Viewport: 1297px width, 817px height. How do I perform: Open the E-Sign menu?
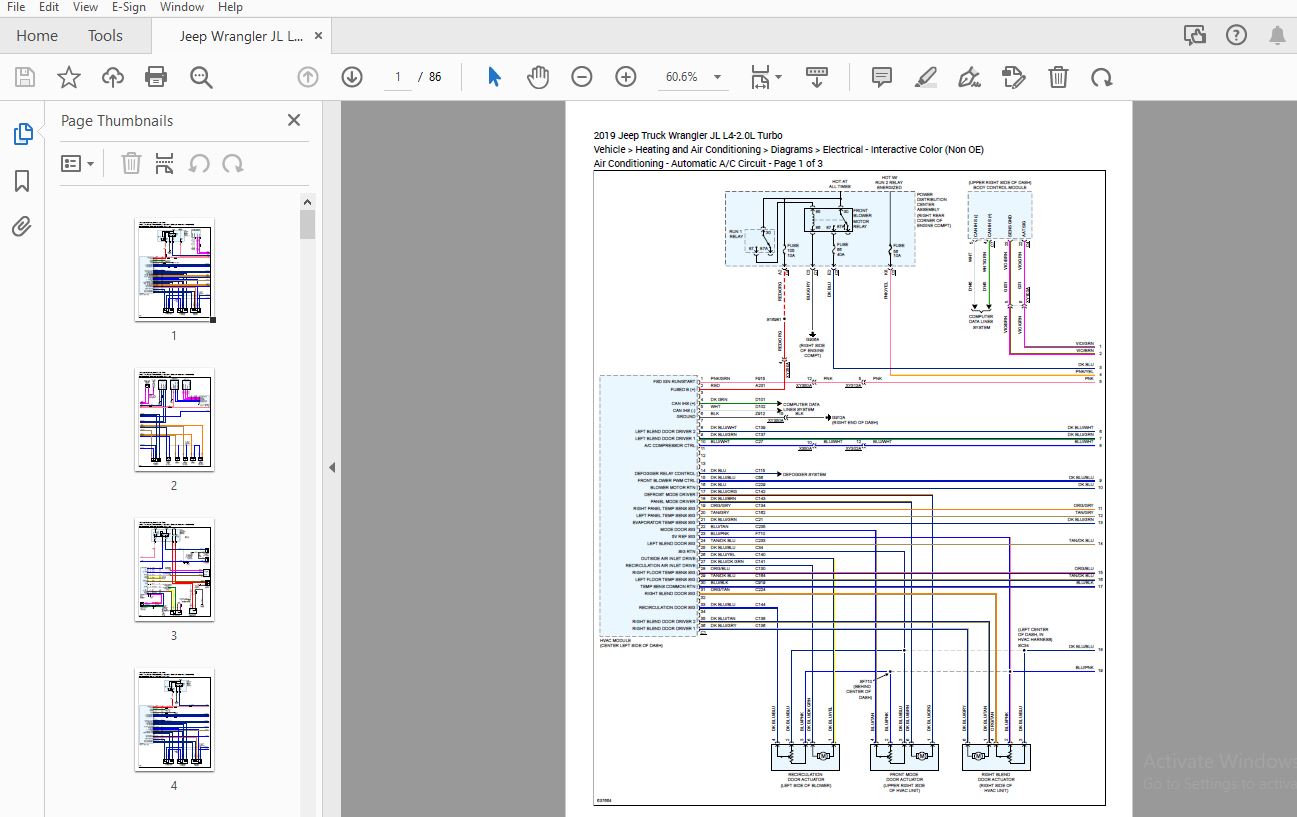click(x=128, y=7)
